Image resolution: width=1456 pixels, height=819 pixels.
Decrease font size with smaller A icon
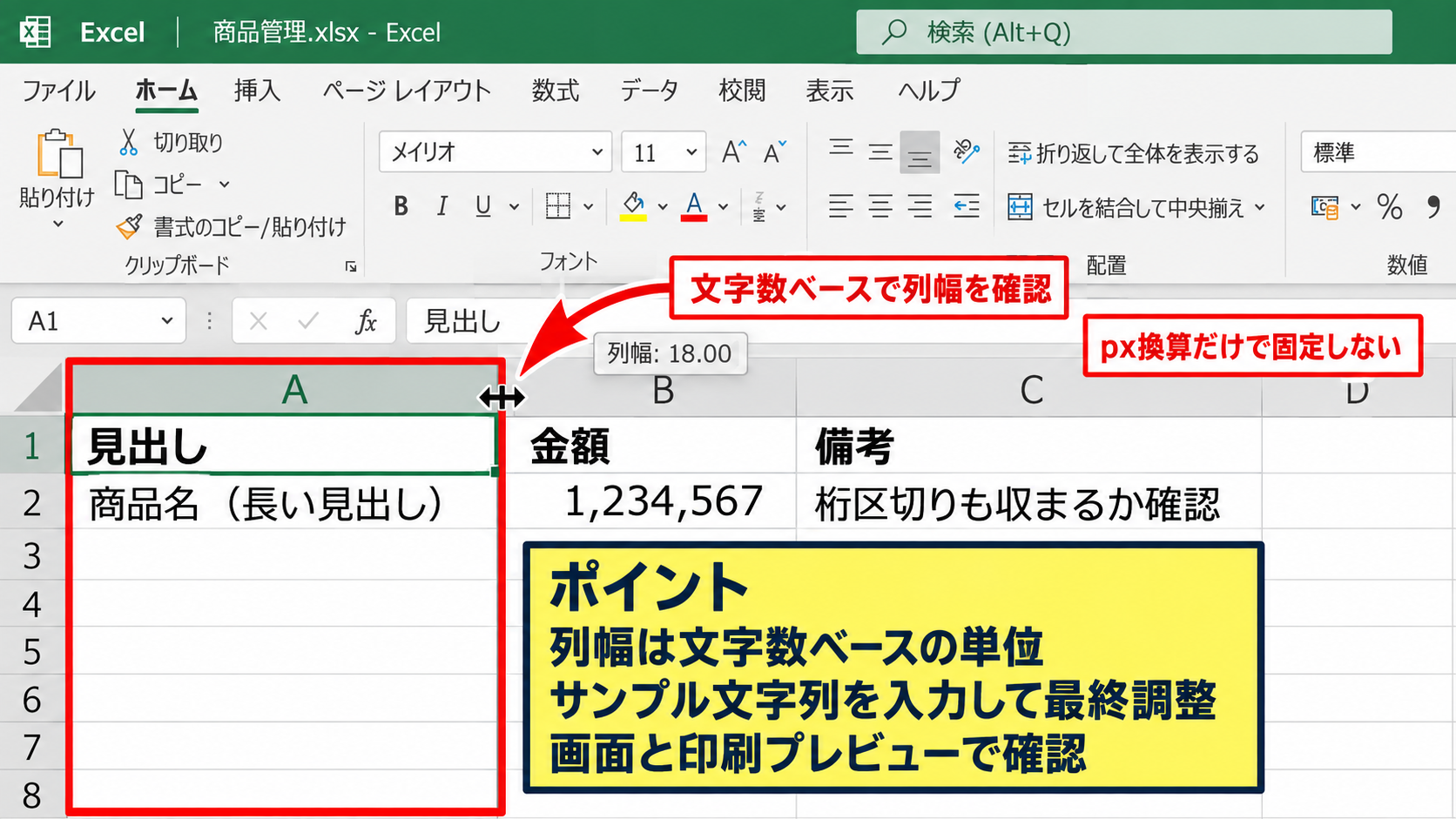click(x=774, y=152)
